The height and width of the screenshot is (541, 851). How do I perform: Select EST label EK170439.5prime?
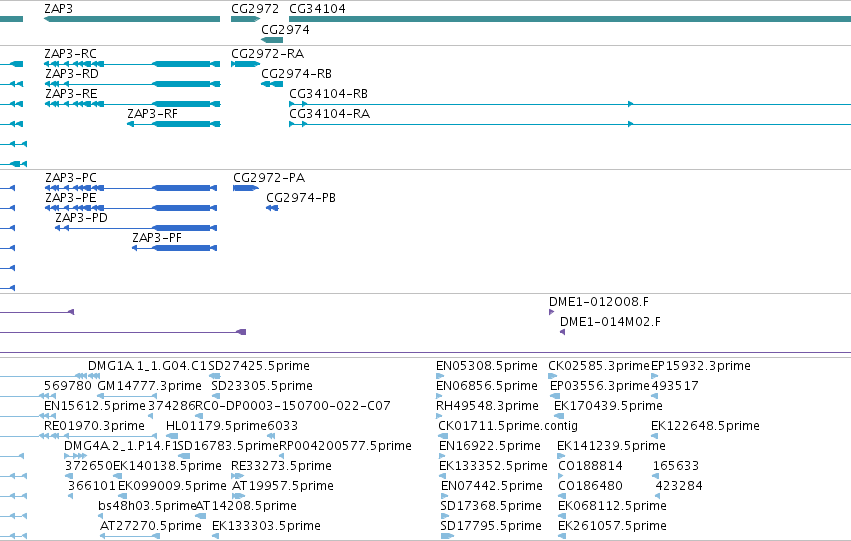coord(608,406)
